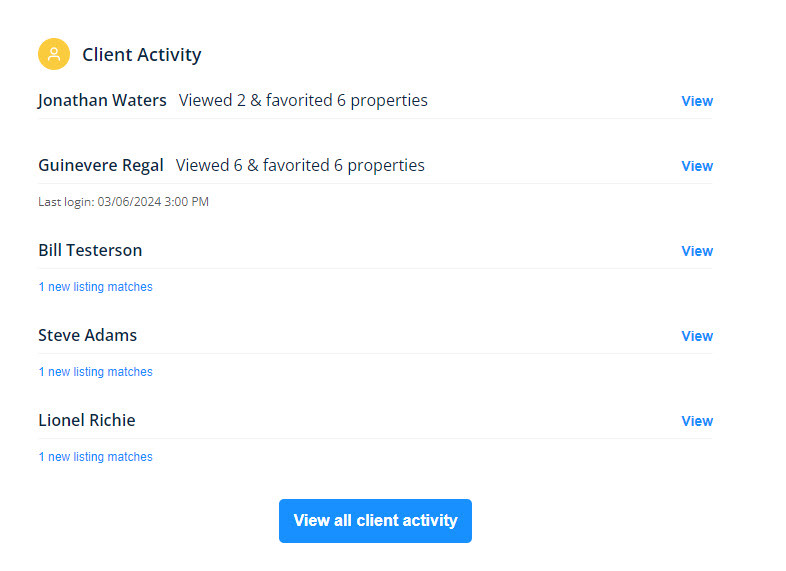The height and width of the screenshot is (571, 786).
Task: Open View link for Bill Testerson
Action: click(x=697, y=251)
